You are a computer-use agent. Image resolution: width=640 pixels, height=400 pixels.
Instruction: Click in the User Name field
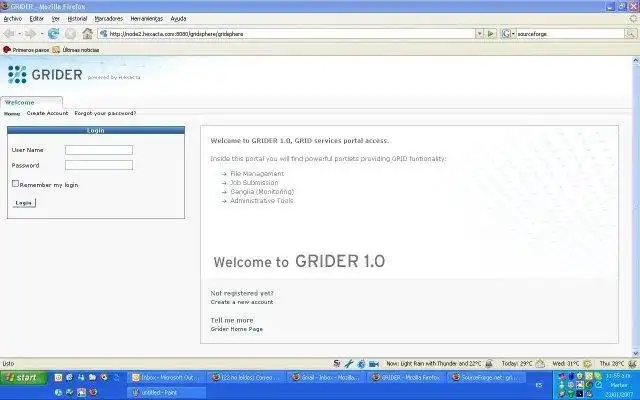coord(99,150)
